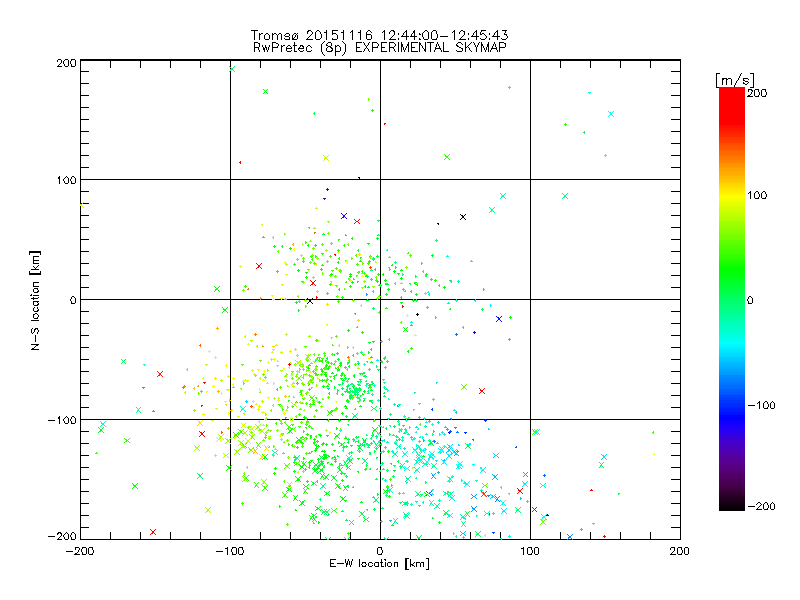The width and height of the screenshot is (800, 600).
Task: Click the blue X marker near 80 km east, -15 km north
Action: click(x=499, y=319)
